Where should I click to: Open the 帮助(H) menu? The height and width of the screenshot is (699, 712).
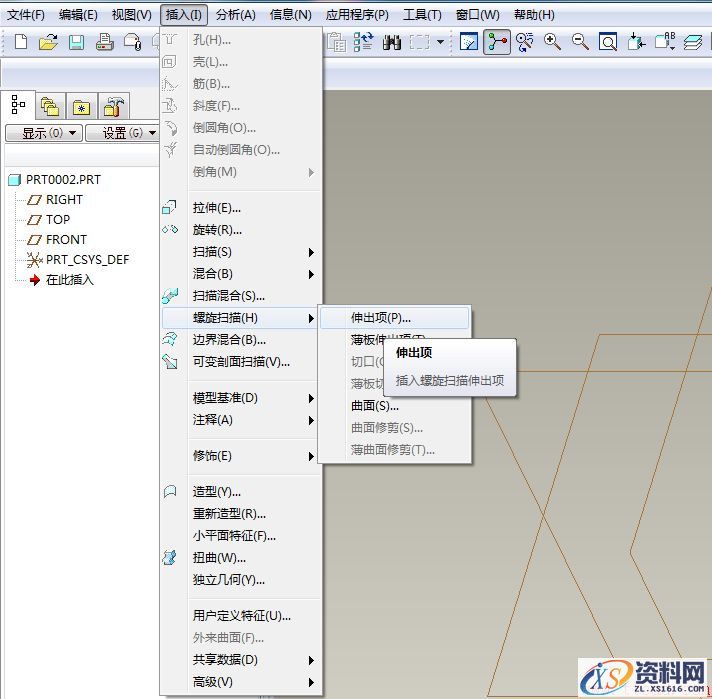[534, 15]
